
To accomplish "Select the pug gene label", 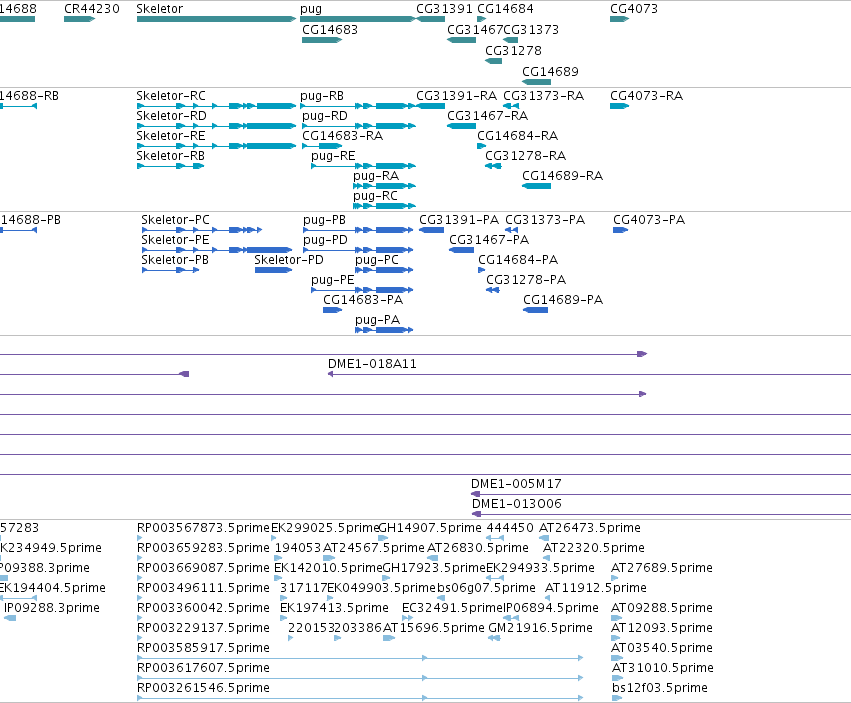I will click(311, 9).
